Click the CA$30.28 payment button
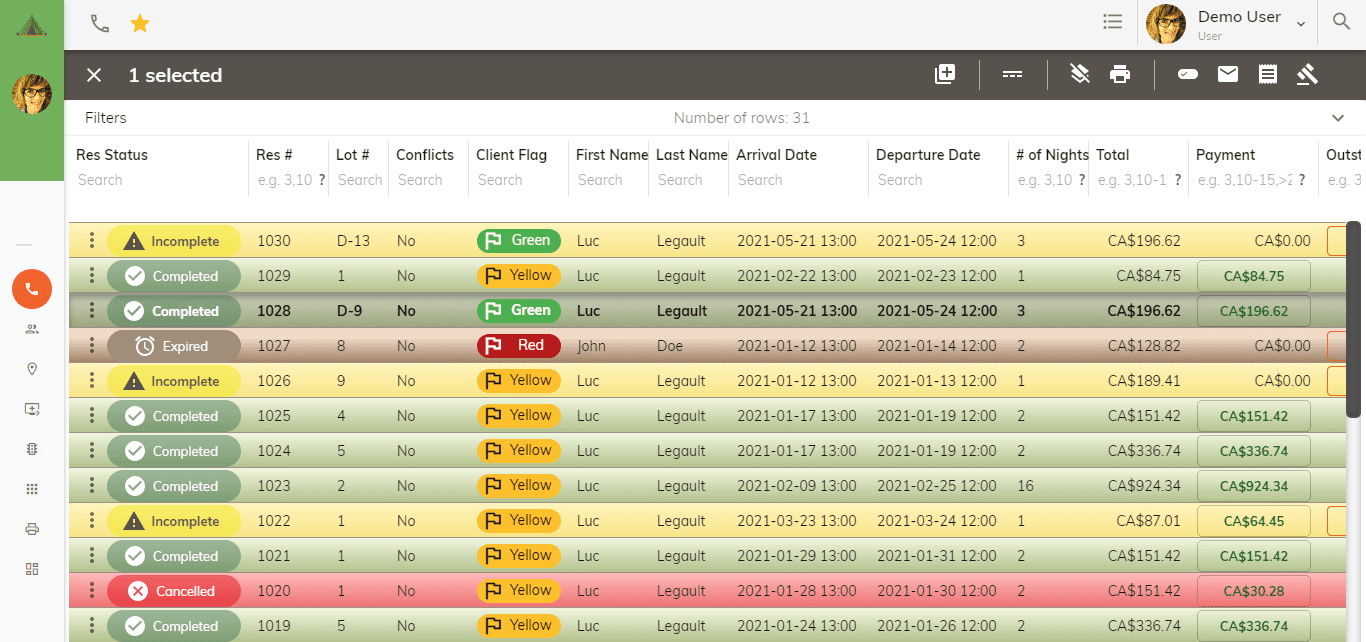 click(x=1253, y=591)
